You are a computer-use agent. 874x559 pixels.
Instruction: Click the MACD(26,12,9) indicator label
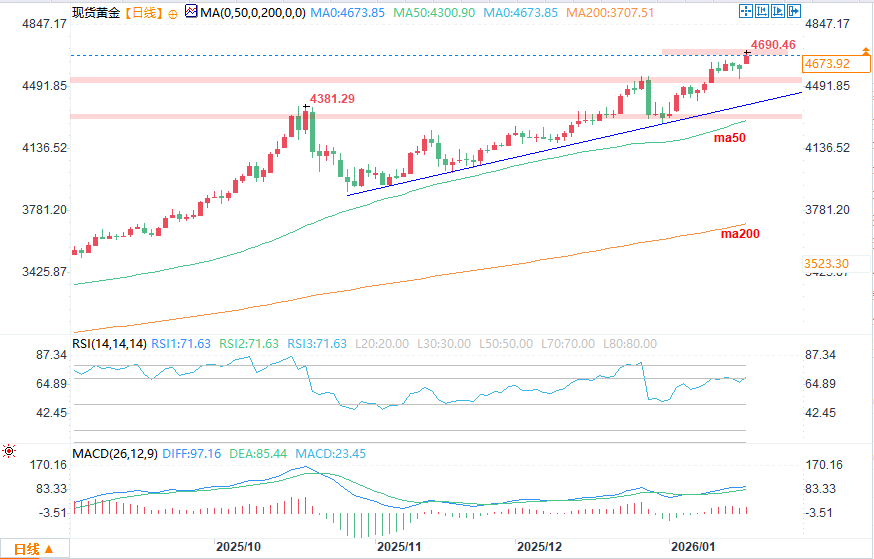pos(116,454)
